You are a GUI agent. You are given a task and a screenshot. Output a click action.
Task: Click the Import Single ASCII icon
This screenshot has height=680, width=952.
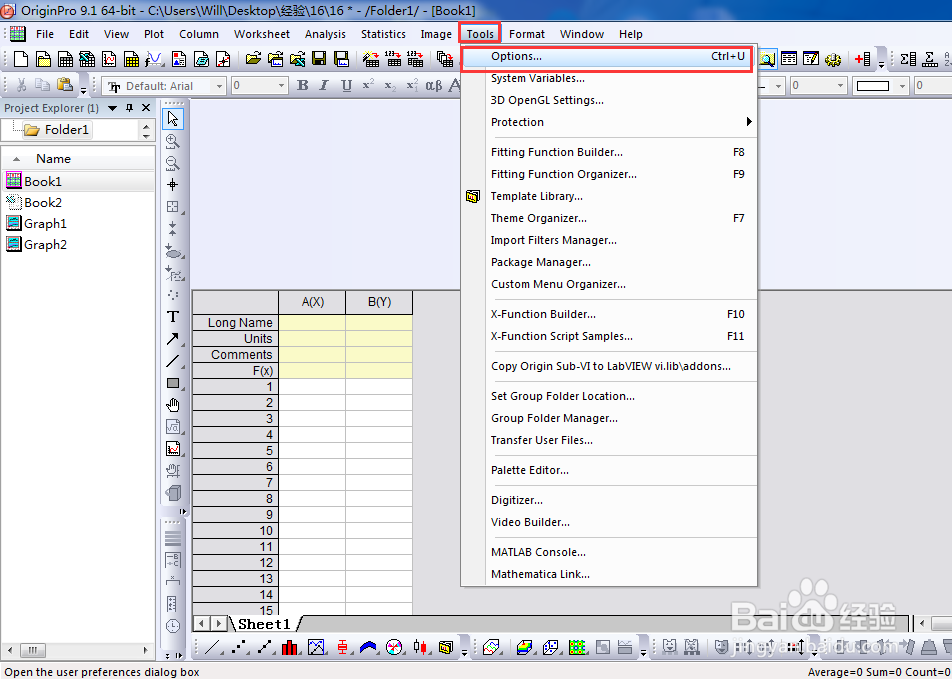393,59
